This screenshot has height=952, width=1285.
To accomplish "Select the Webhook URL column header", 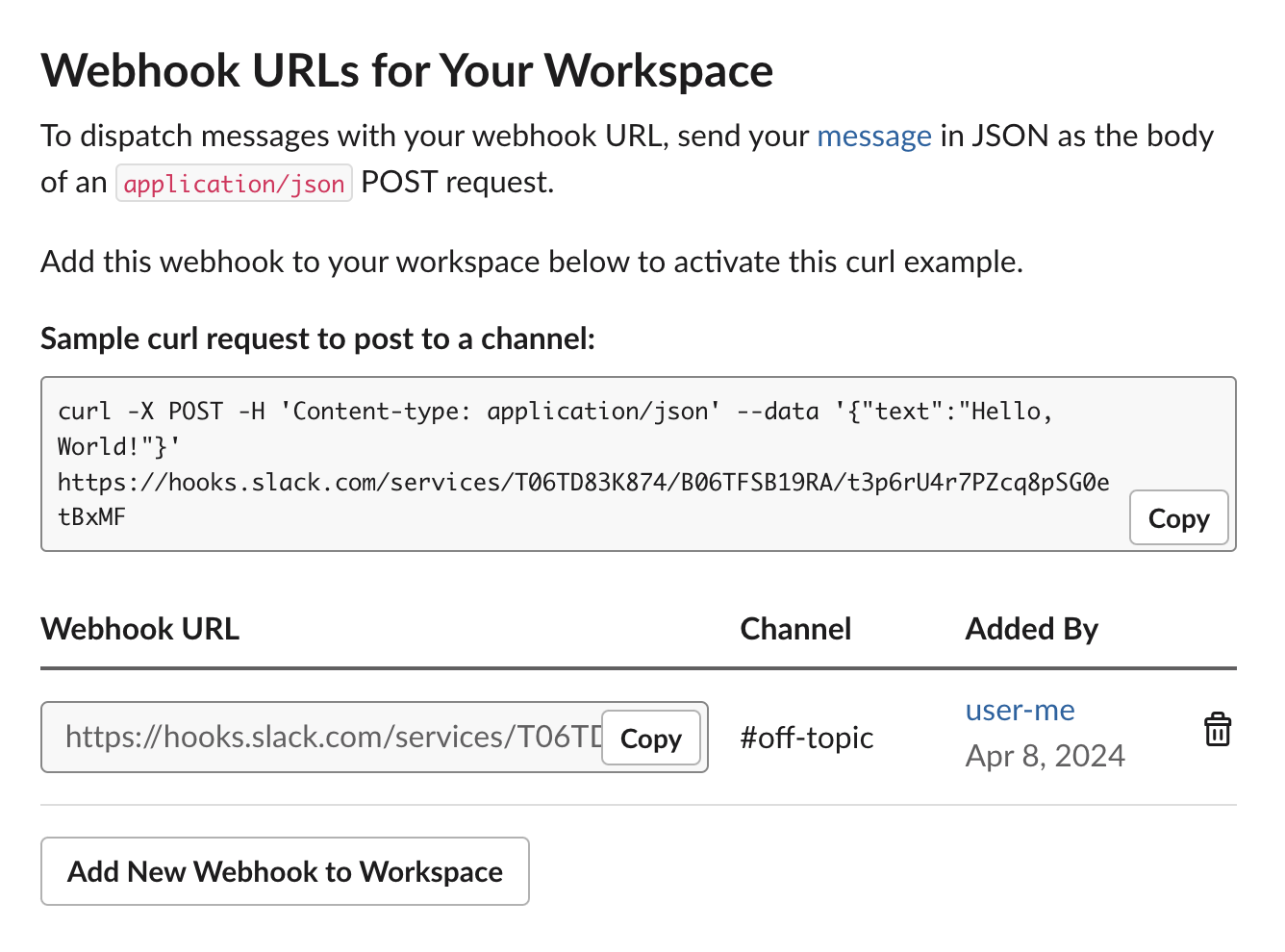I will tap(140, 629).
